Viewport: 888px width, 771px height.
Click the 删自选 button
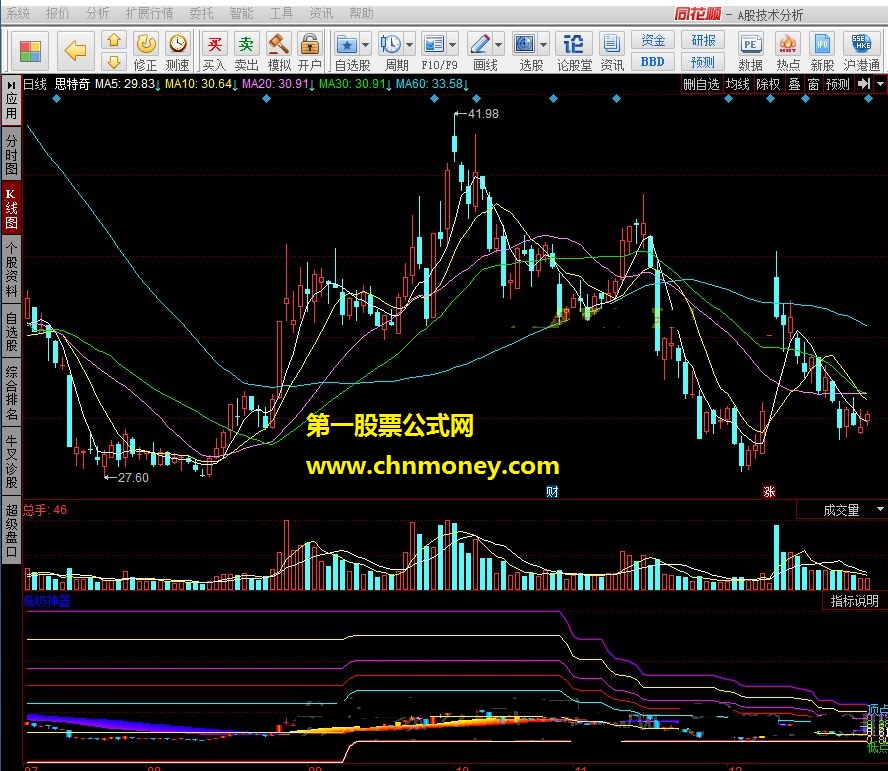pos(701,84)
